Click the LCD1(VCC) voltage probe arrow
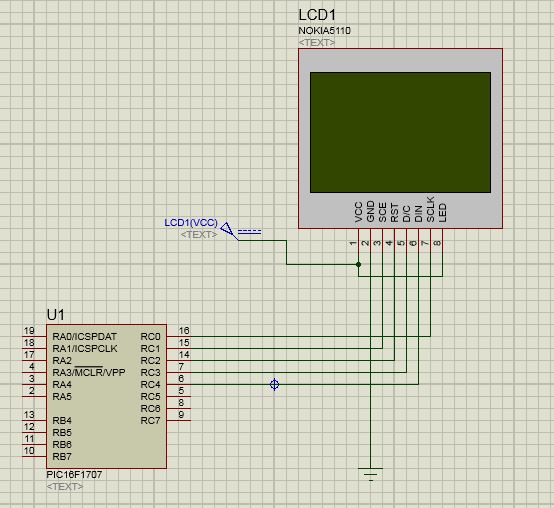554x508 pixels. tap(229, 231)
